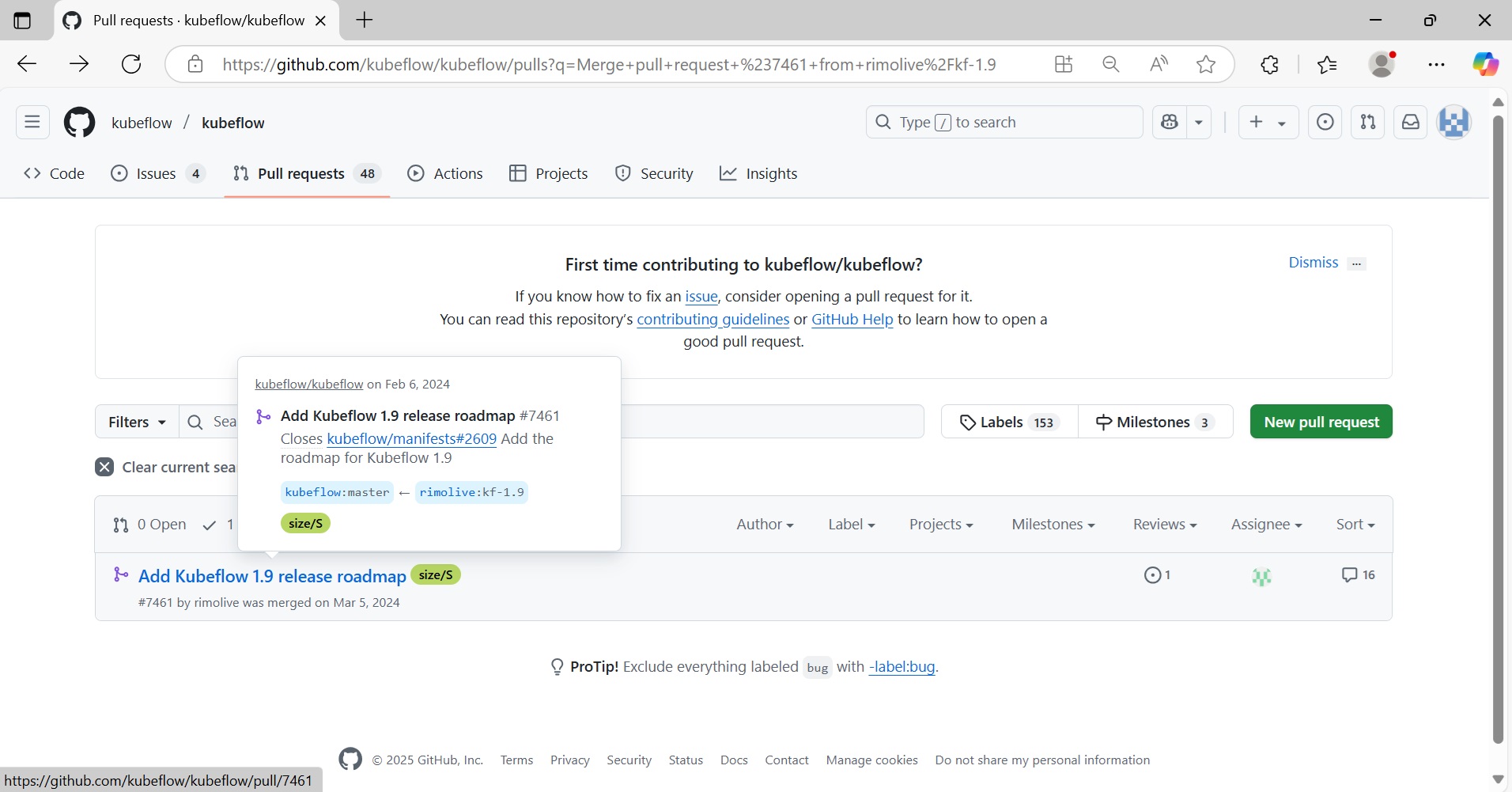Click the browser favorites star icon
The height and width of the screenshot is (792, 1512).
click(x=1205, y=64)
